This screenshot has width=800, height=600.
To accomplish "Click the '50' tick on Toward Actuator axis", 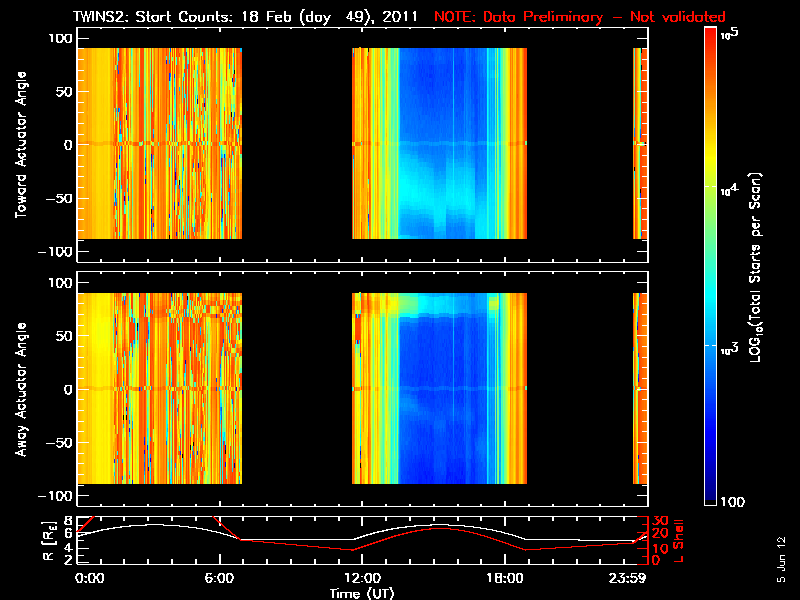I will pos(64,92).
